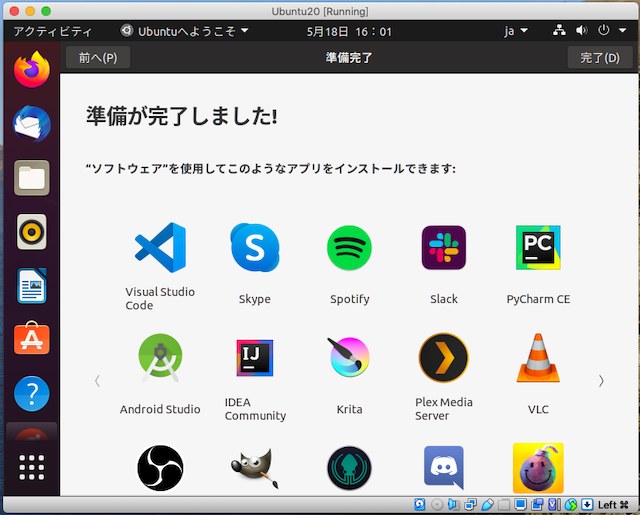This screenshot has width=640, height=515.
Task: Click VirtualBox hard disk status icon
Action: tap(420, 505)
